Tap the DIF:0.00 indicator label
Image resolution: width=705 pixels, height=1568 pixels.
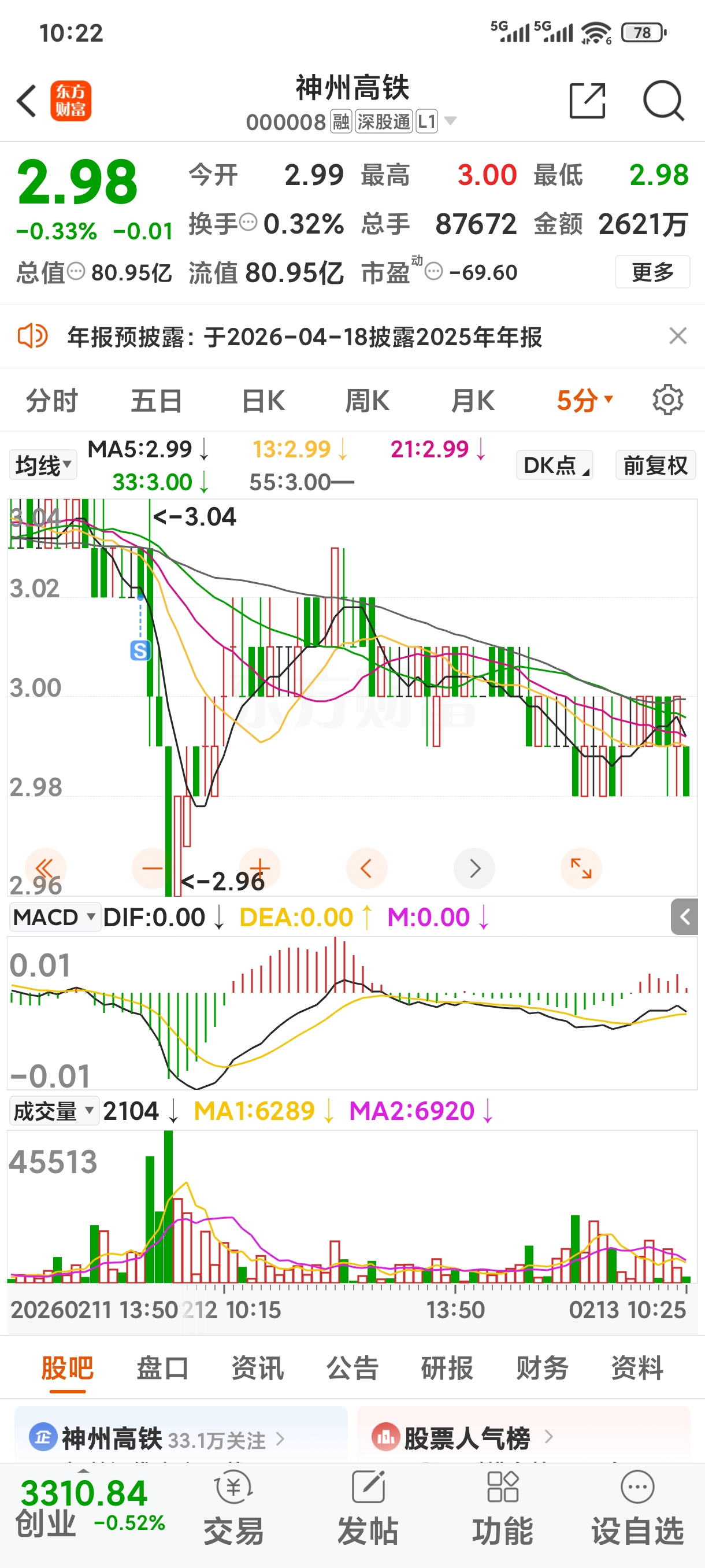tap(164, 917)
